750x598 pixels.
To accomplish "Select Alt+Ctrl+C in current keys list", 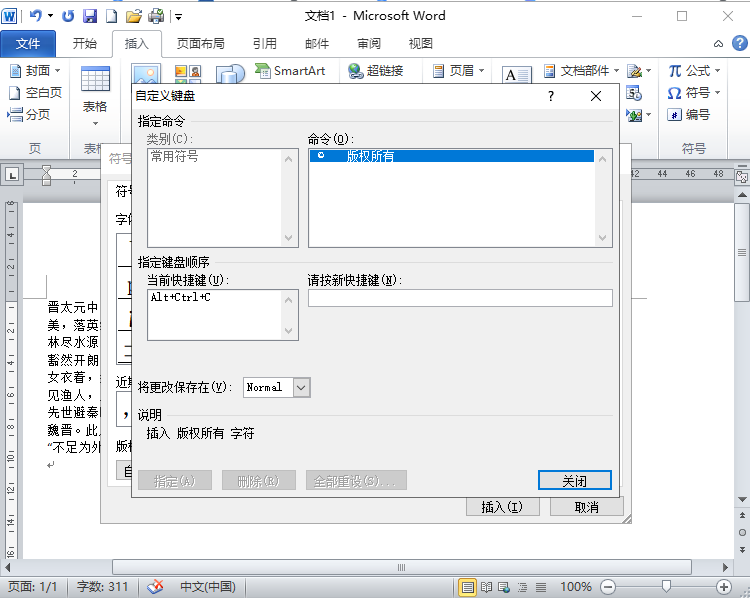I will tap(216, 297).
